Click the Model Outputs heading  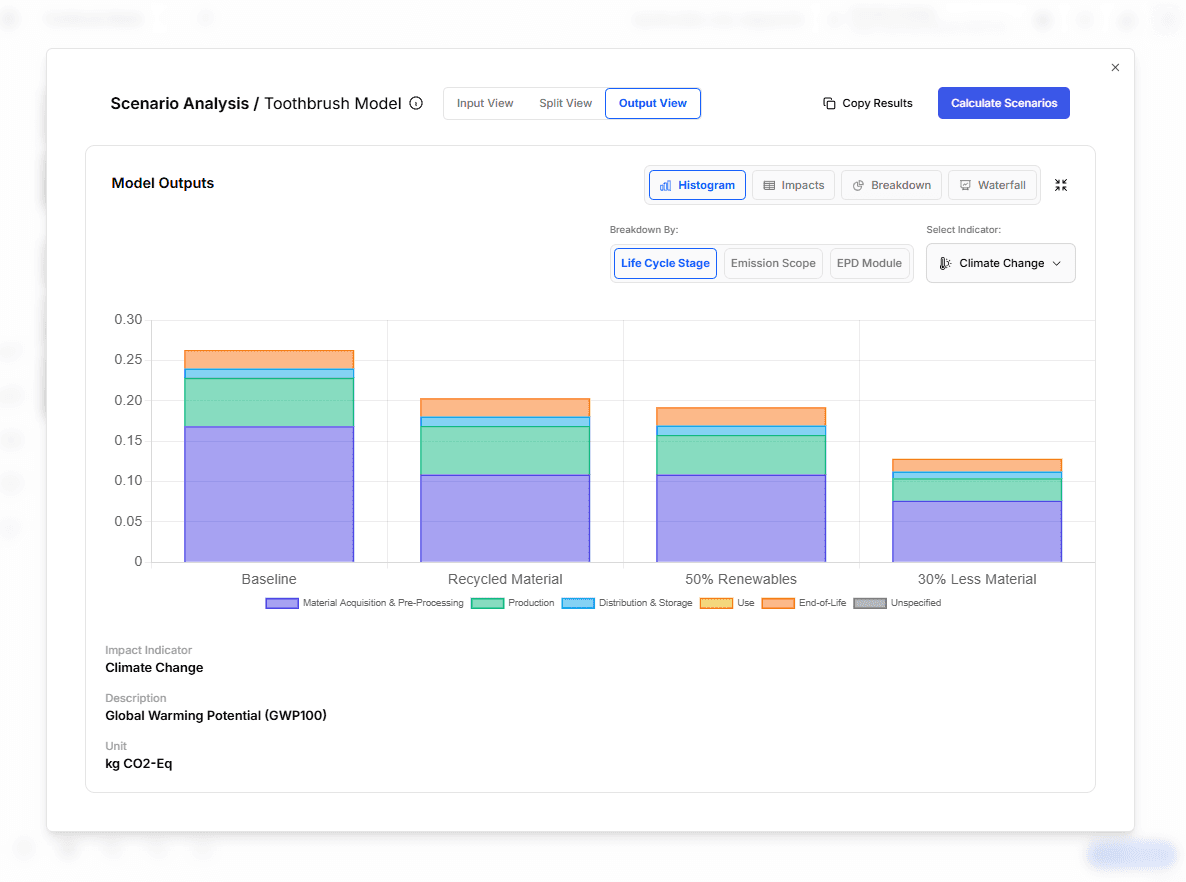click(x=163, y=183)
